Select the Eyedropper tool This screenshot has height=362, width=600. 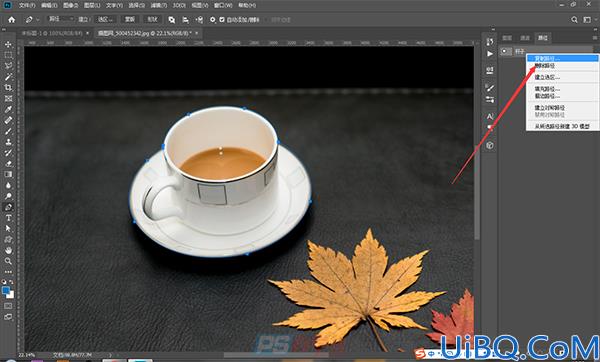(8, 109)
